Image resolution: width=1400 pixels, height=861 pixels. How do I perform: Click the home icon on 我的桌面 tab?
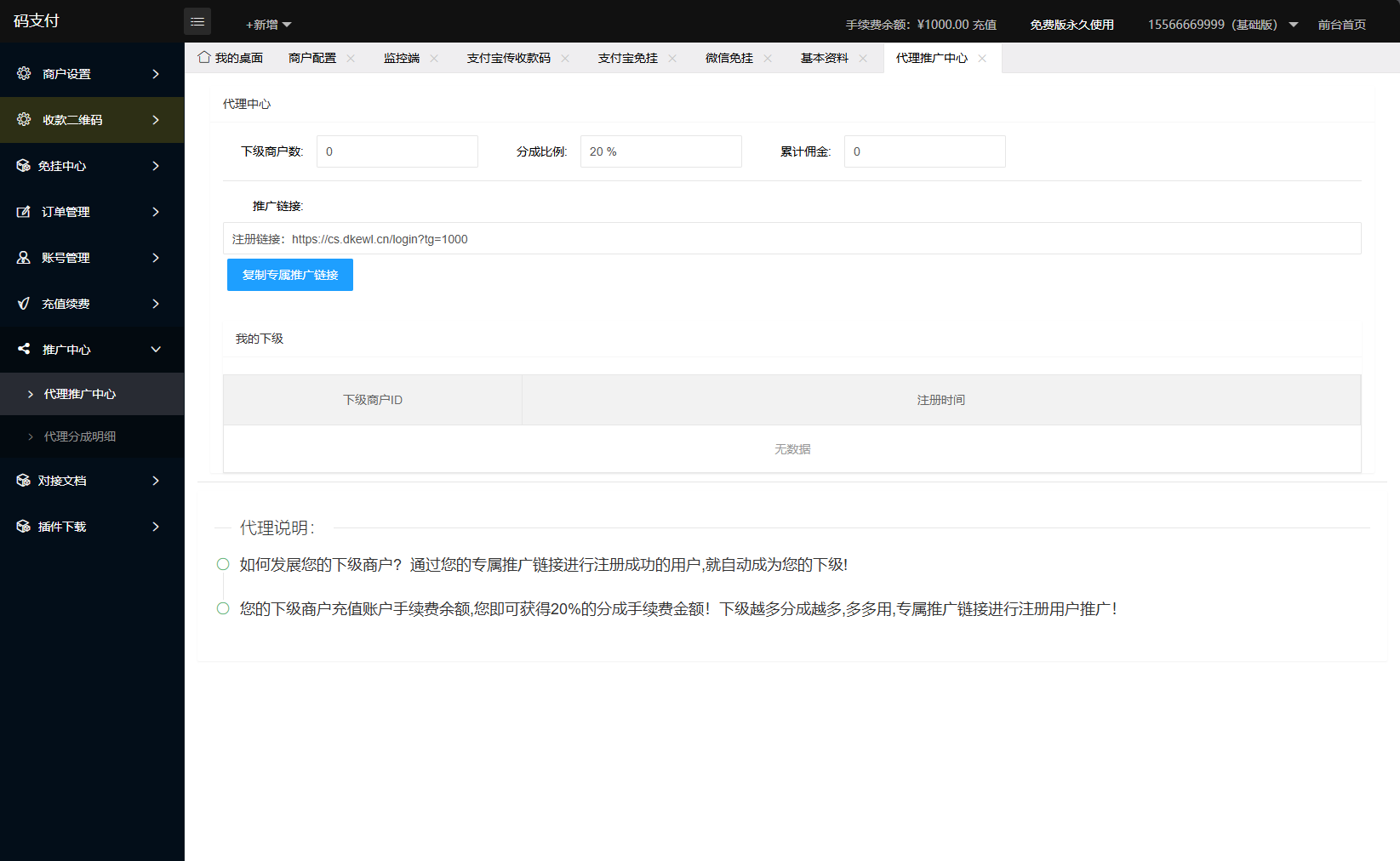tap(203, 56)
